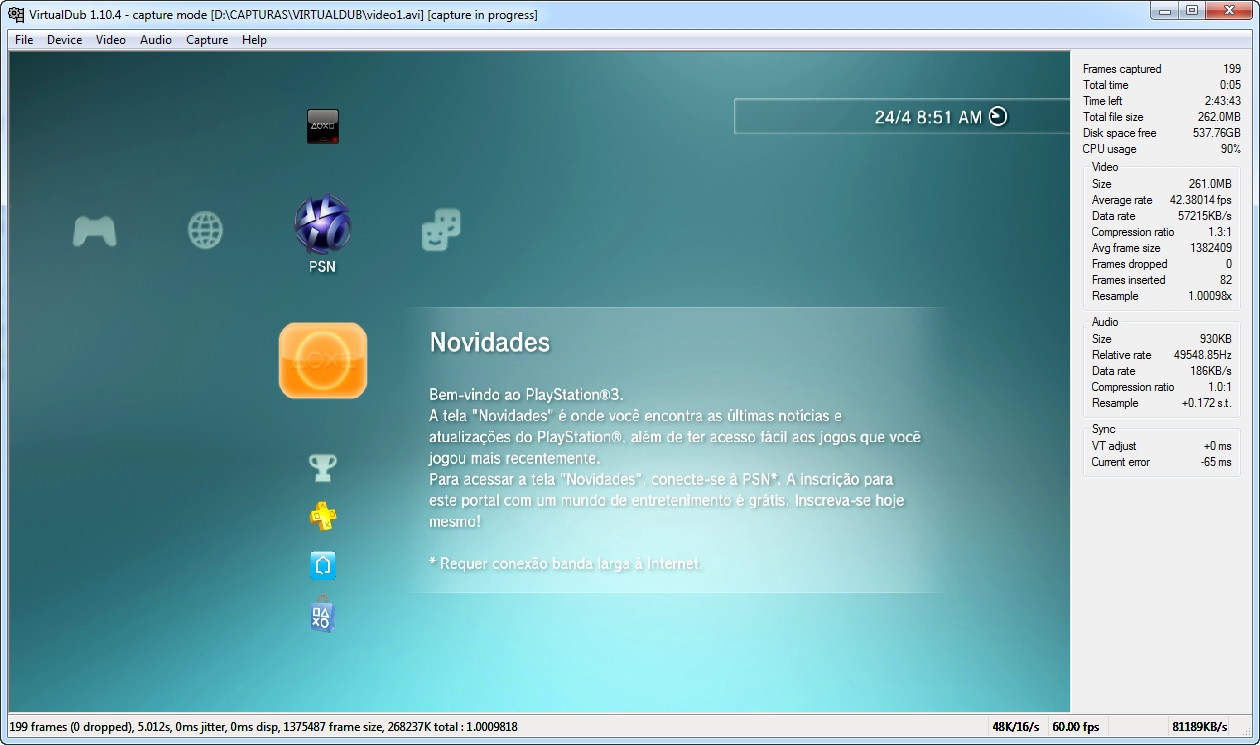Select the PlayStation Store bag icon

322,615
